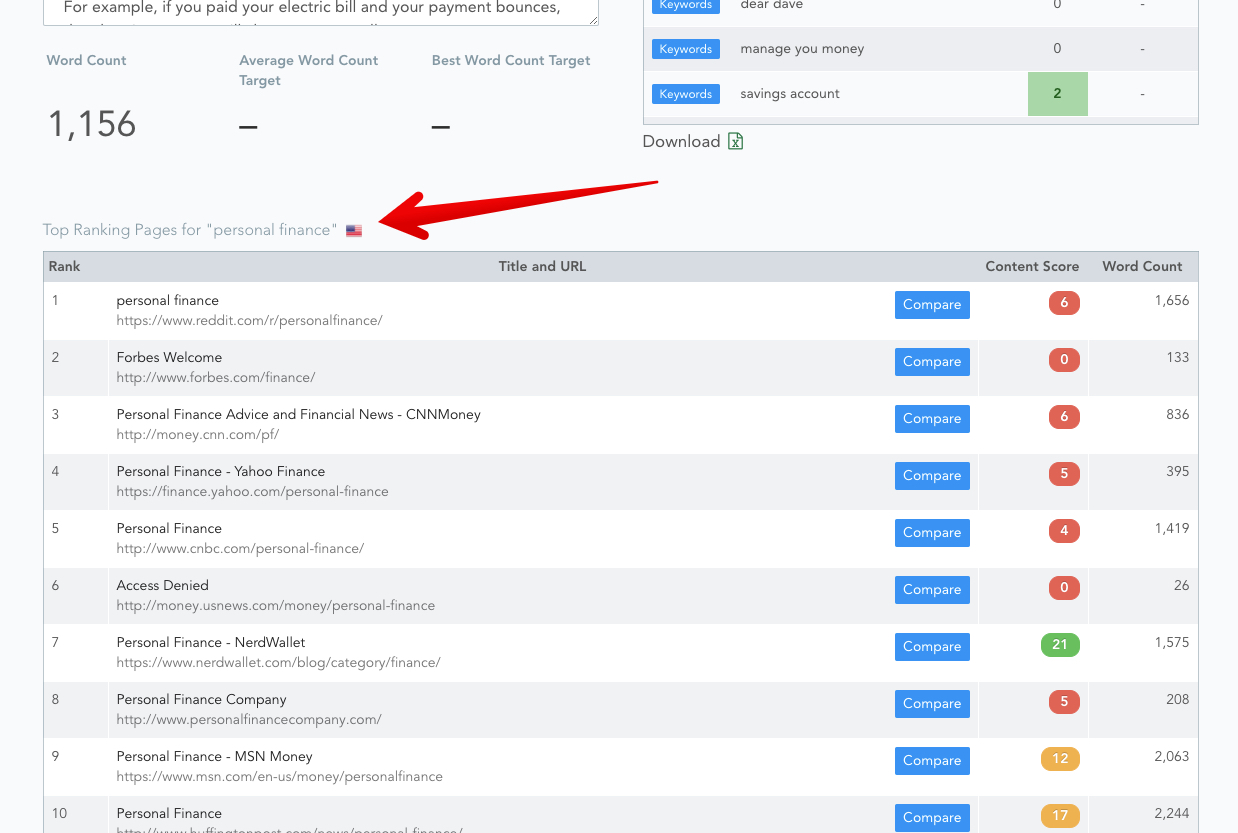The height and width of the screenshot is (833, 1238).
Task: Click the Download link text
Action: (681, 142)
